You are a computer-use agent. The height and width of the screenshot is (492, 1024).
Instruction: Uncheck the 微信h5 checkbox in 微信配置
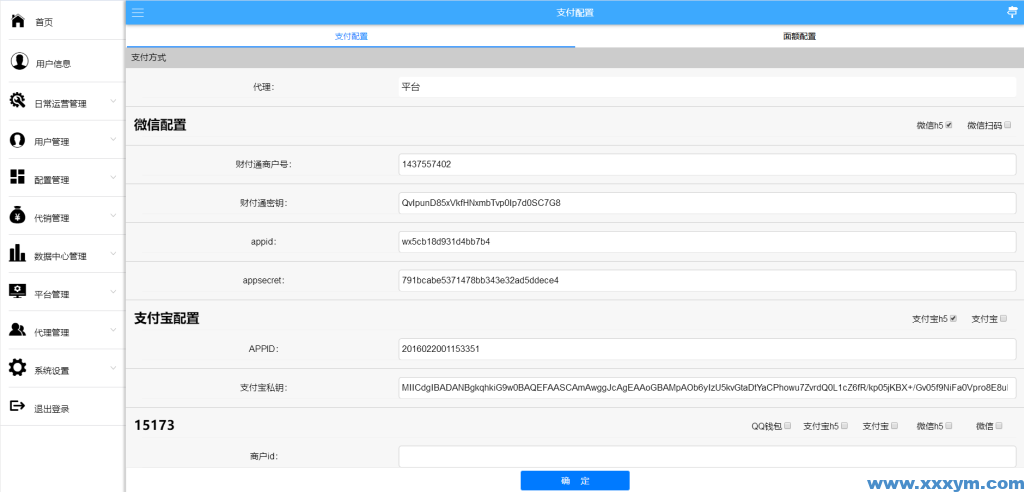pyautogui.click(x=949, y=125)
